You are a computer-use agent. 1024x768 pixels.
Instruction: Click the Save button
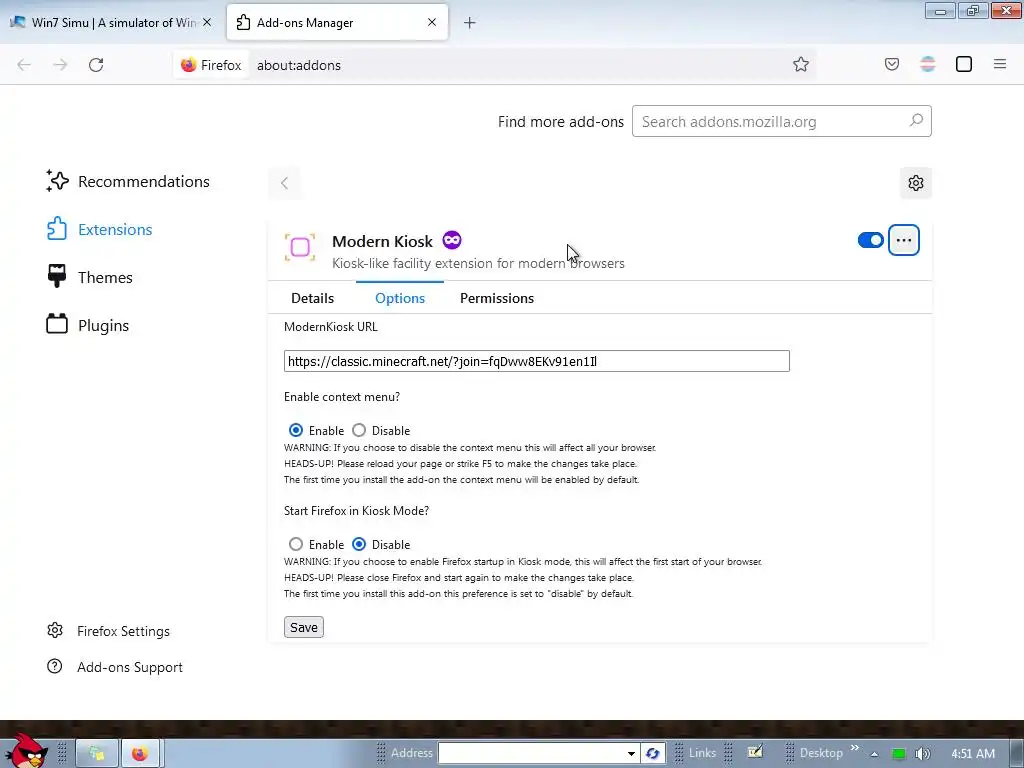click(304, 628)
